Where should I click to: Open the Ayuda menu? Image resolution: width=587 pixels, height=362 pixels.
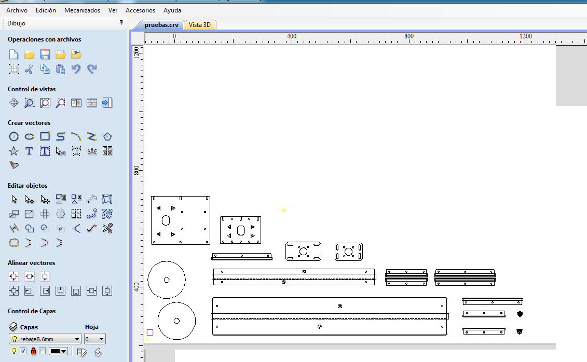pyautogui.click(x=172, y=10)
